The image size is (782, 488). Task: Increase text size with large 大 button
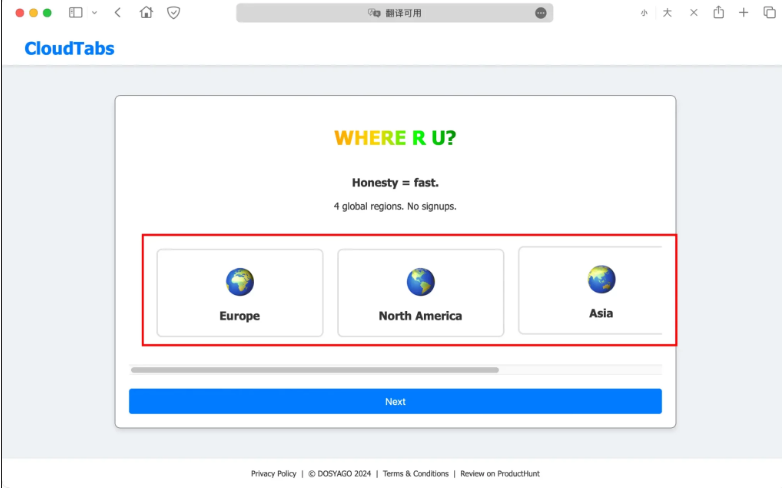tap(667, 13)
